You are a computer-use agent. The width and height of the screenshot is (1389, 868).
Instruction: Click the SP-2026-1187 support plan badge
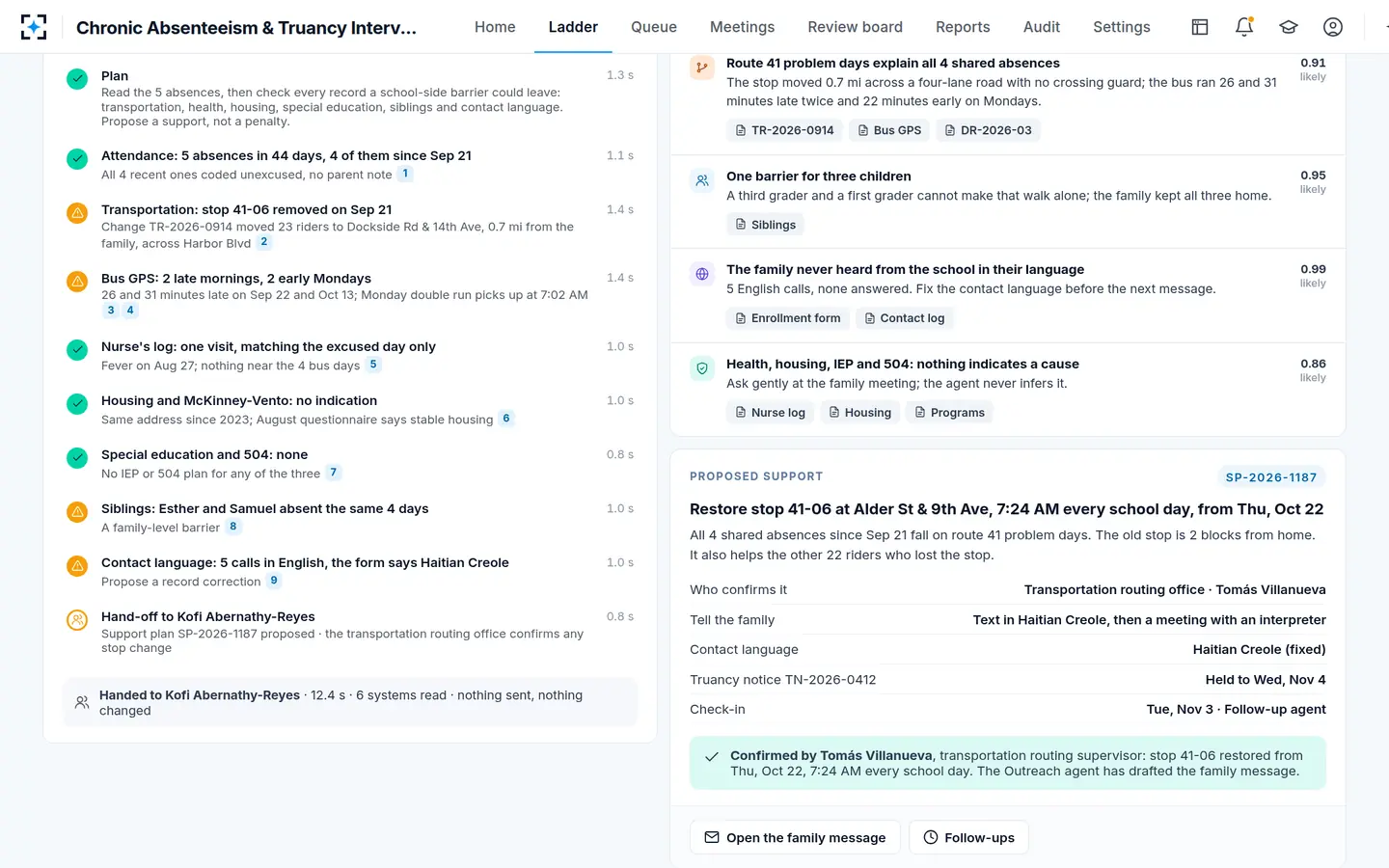click(x=1270, y=477)
